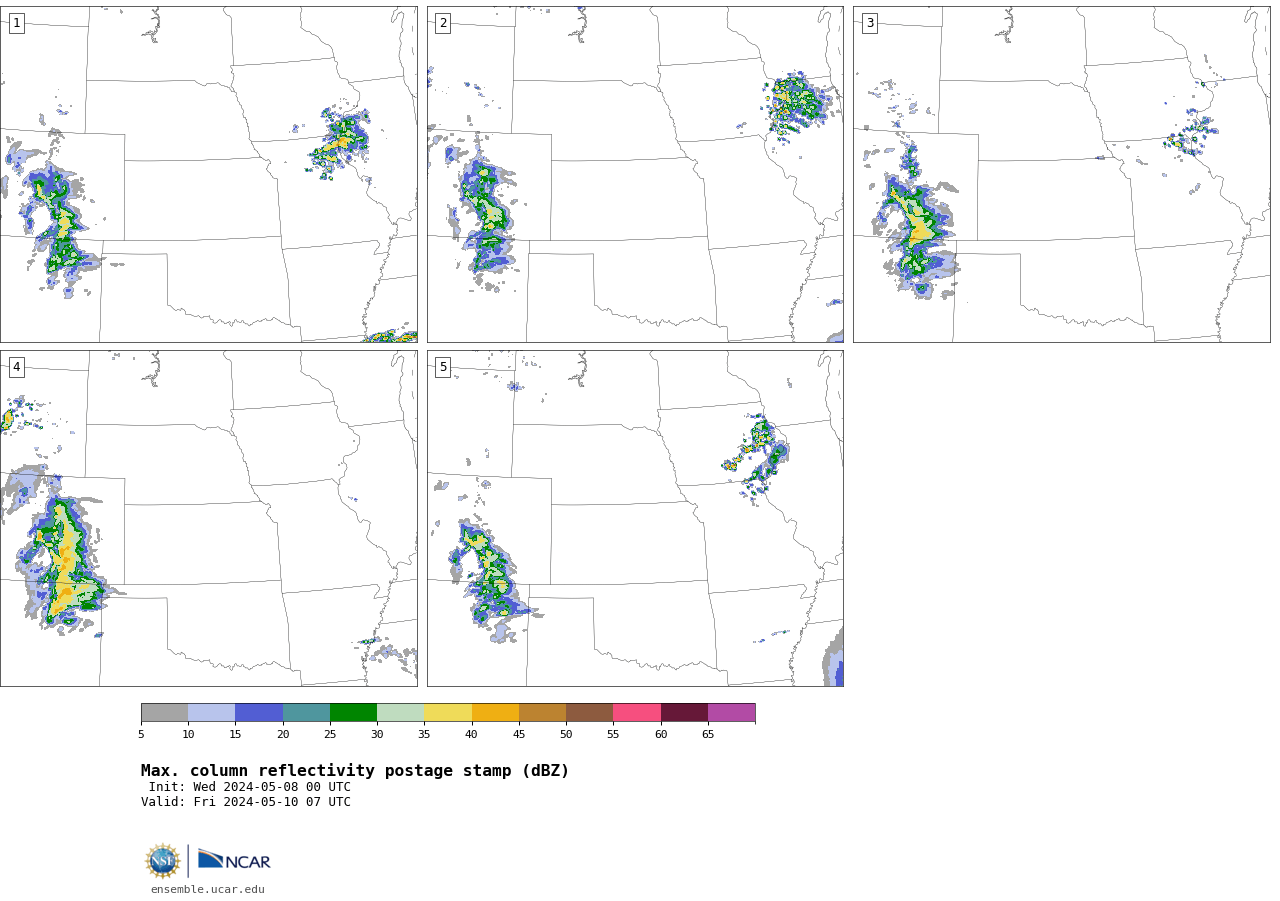Click the blue 15-20 dBZ color swatch
This screenshot has height=901, width=1280.
click(x=259, y=712)
